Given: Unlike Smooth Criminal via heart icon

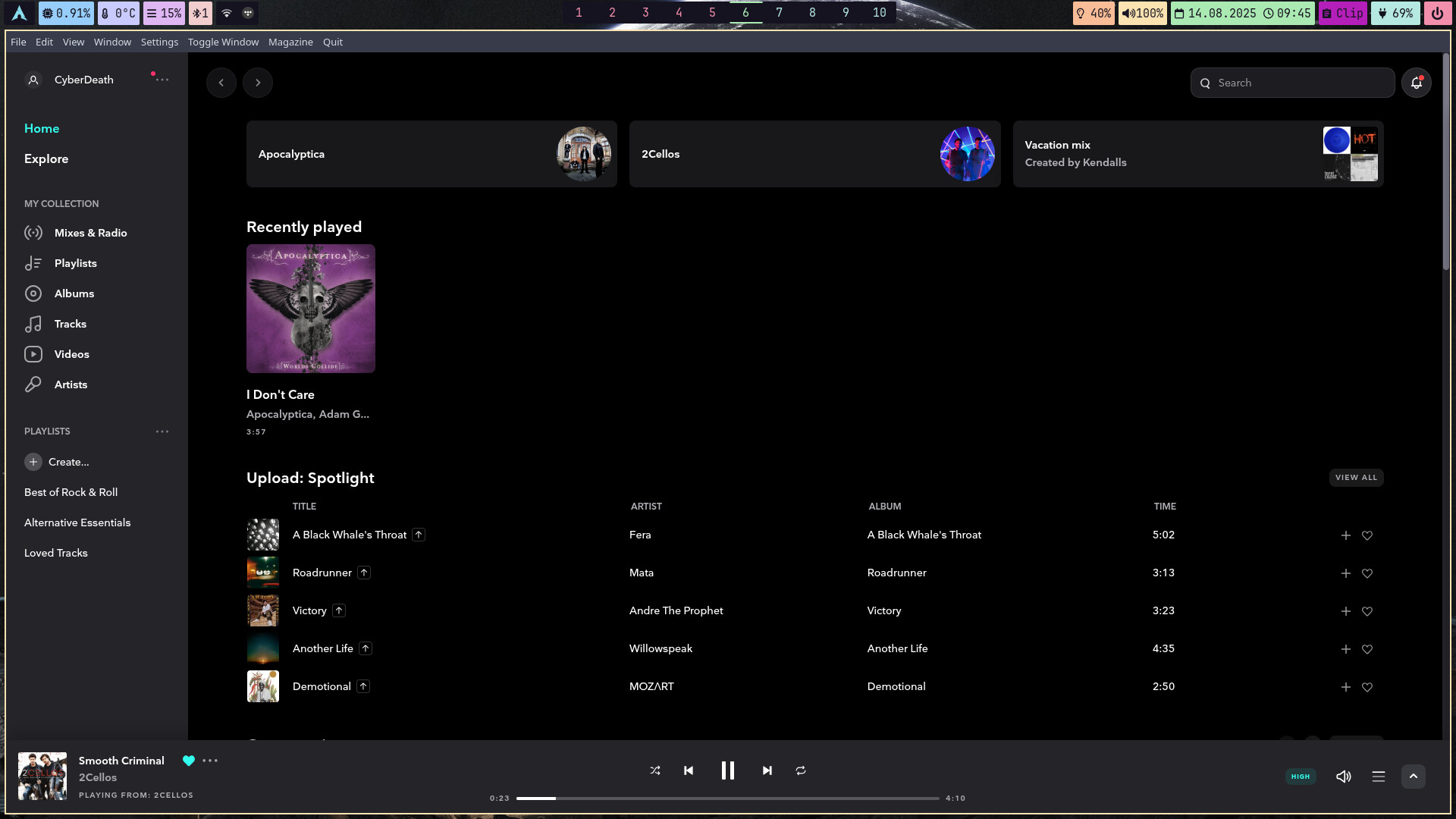Looking at the screenshot, I should coord(189,761).
